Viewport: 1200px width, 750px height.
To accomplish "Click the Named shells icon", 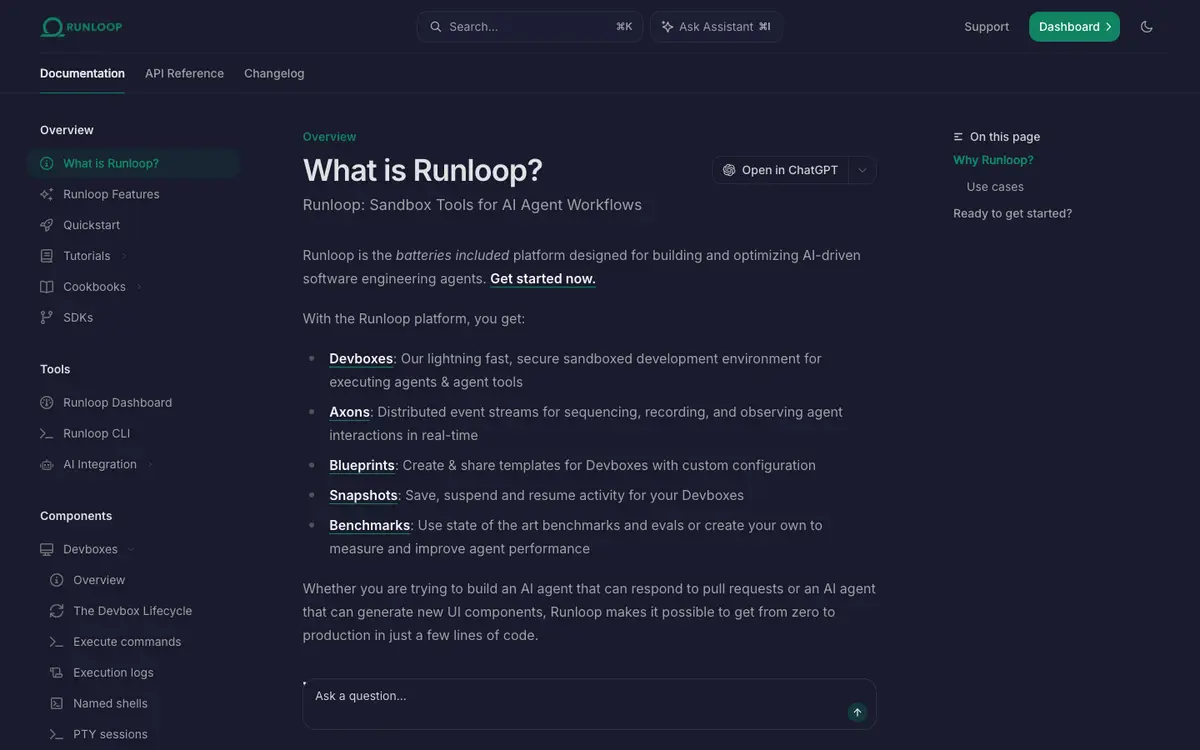I will point(56,704).
